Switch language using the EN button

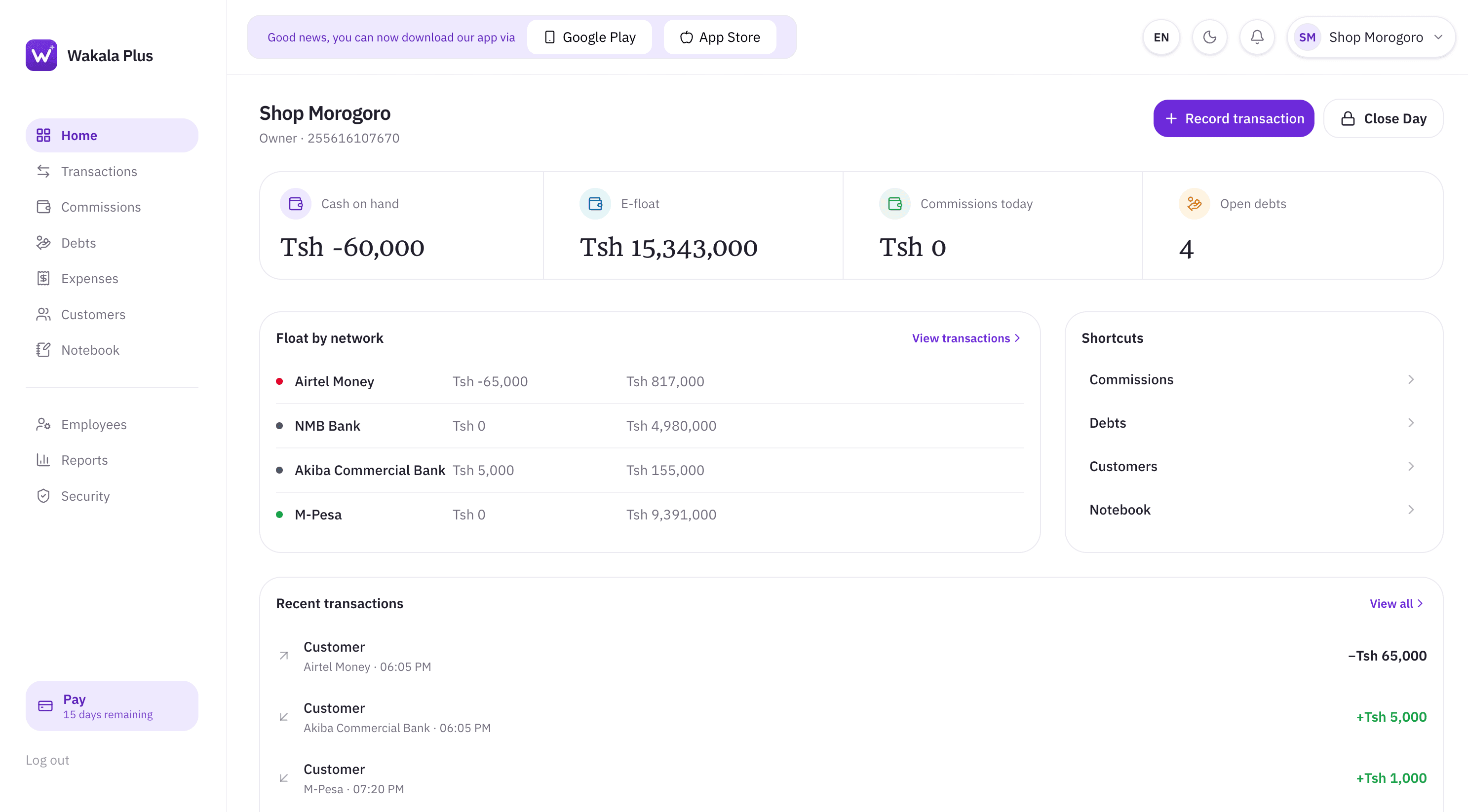1161,37
